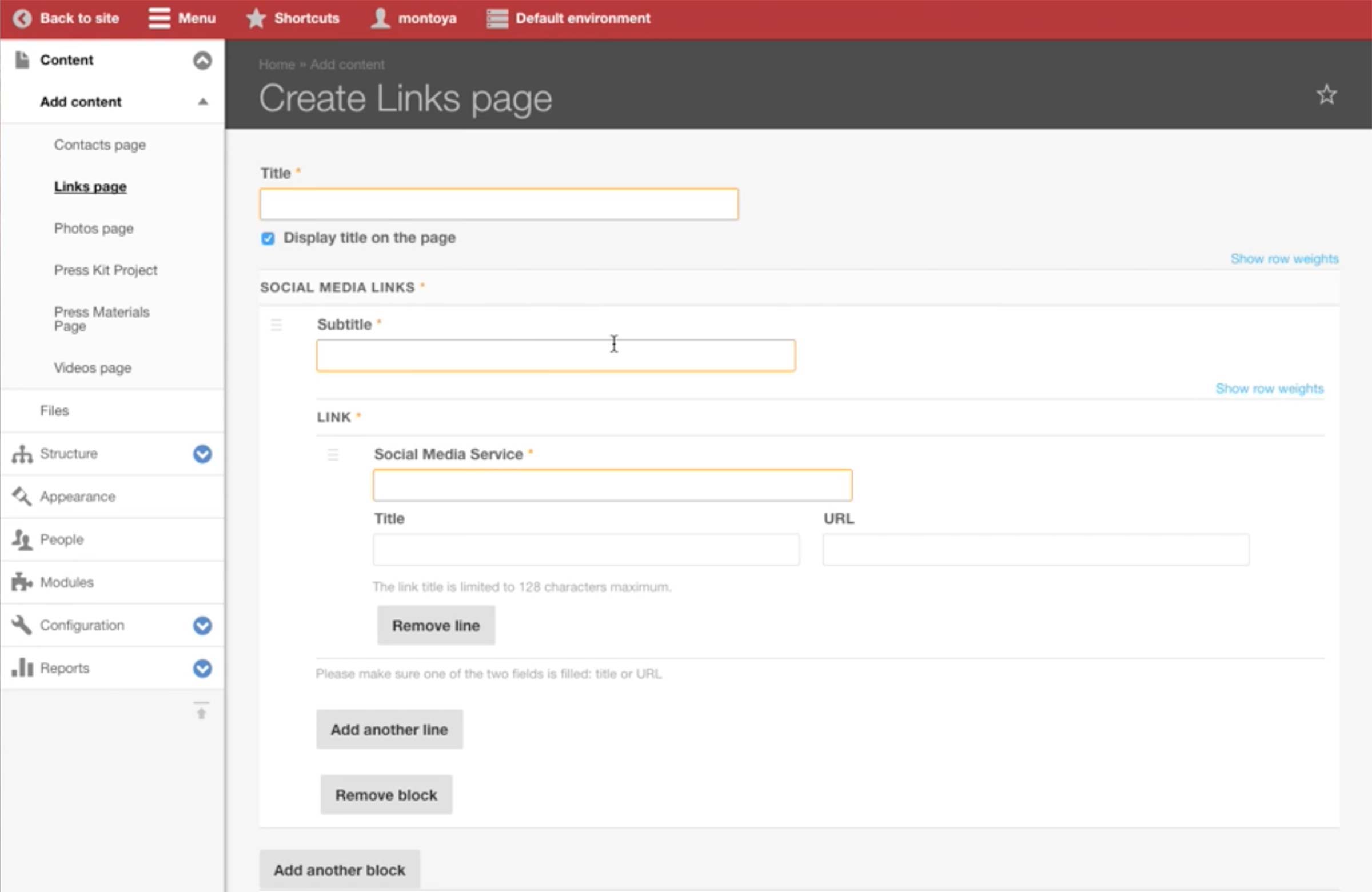Viewport: 1372px width, 892px height.
Task: Click the sidebar orientation toggle arrow
Action: (201, 711)
